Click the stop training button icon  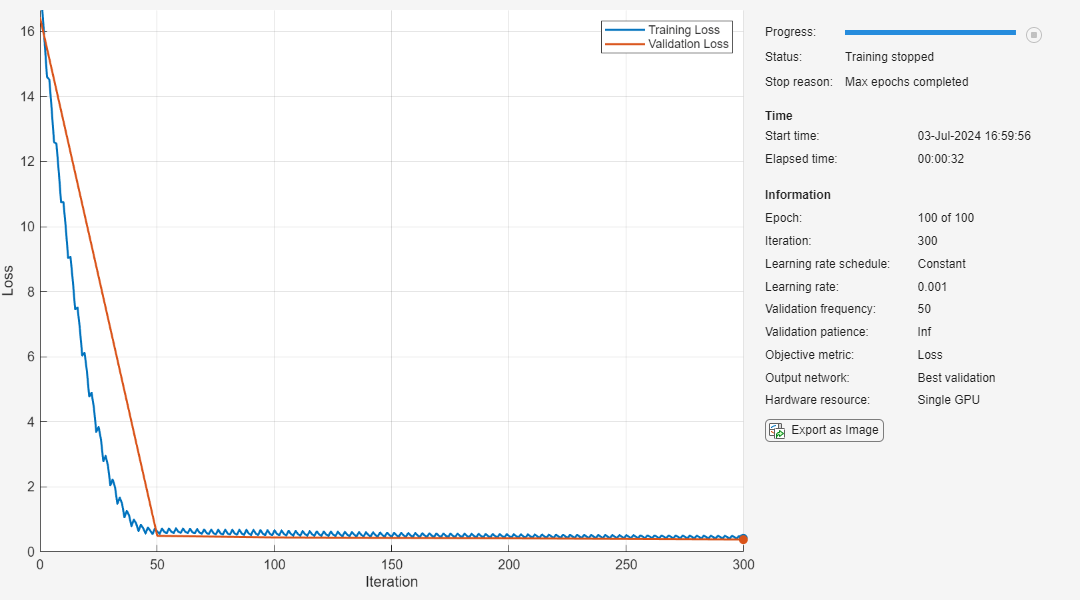(x=1034, y=35)
